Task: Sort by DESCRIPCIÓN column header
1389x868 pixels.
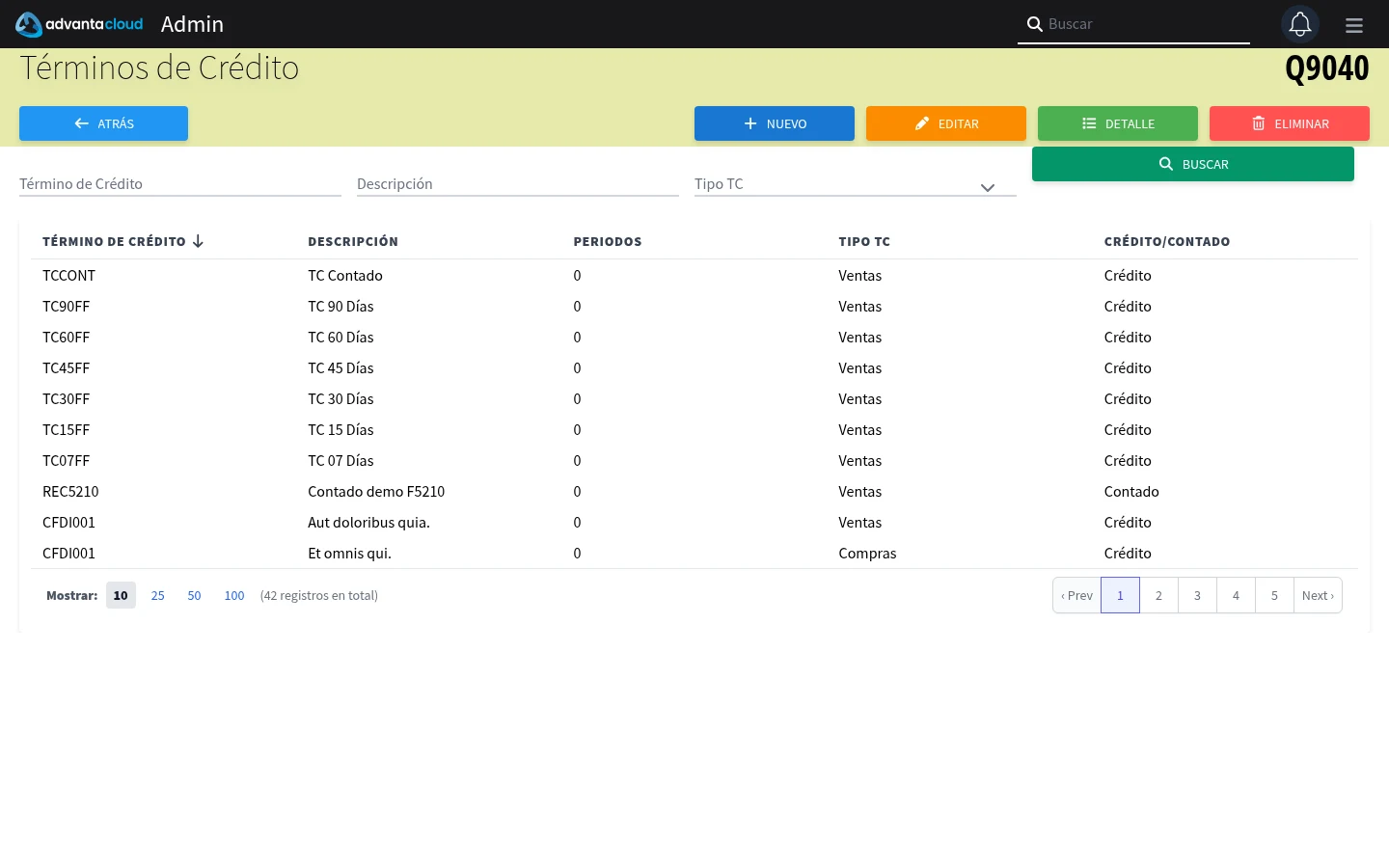Action: tap(353, 241)
